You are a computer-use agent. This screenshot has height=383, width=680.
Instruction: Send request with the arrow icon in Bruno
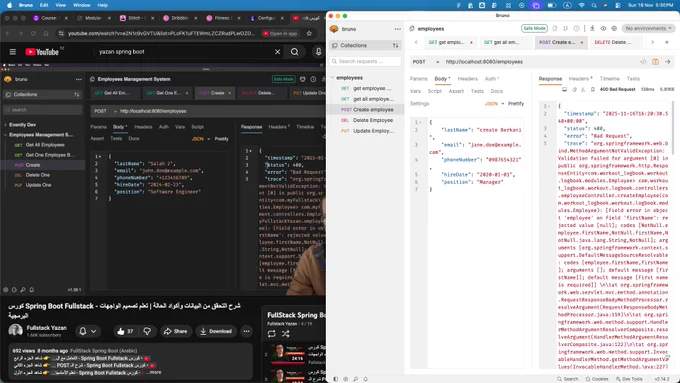coord(667,62)
